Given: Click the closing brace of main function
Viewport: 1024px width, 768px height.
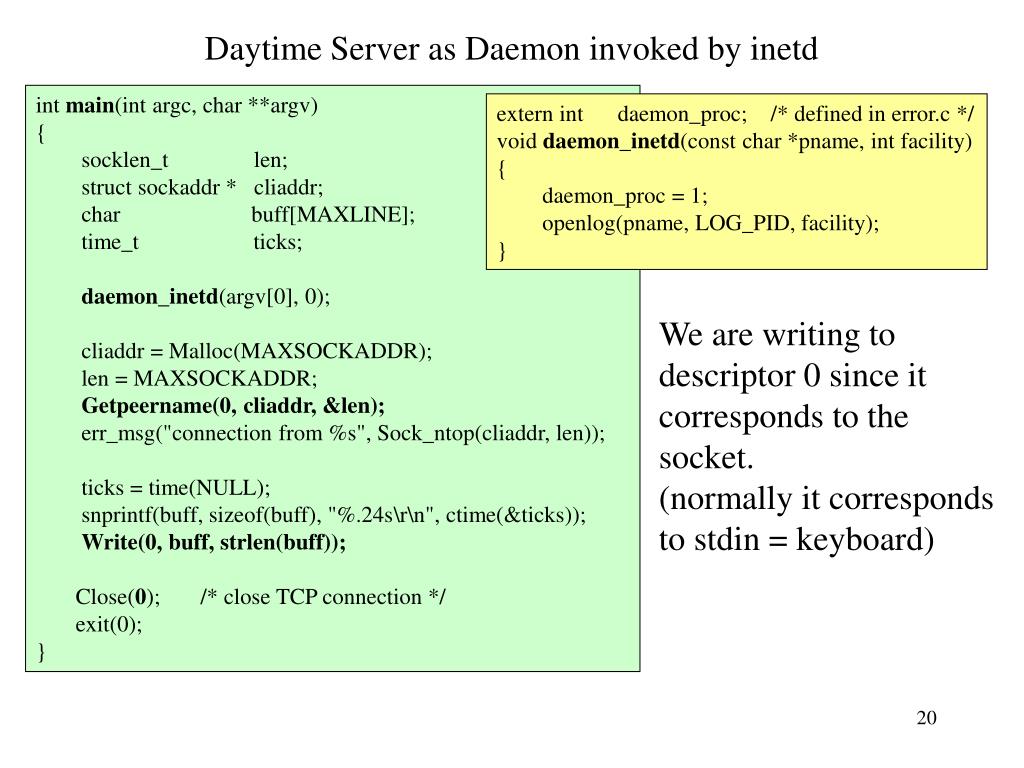Looking at the screenshot, I should pyautogui.click(x=41, y=652).
